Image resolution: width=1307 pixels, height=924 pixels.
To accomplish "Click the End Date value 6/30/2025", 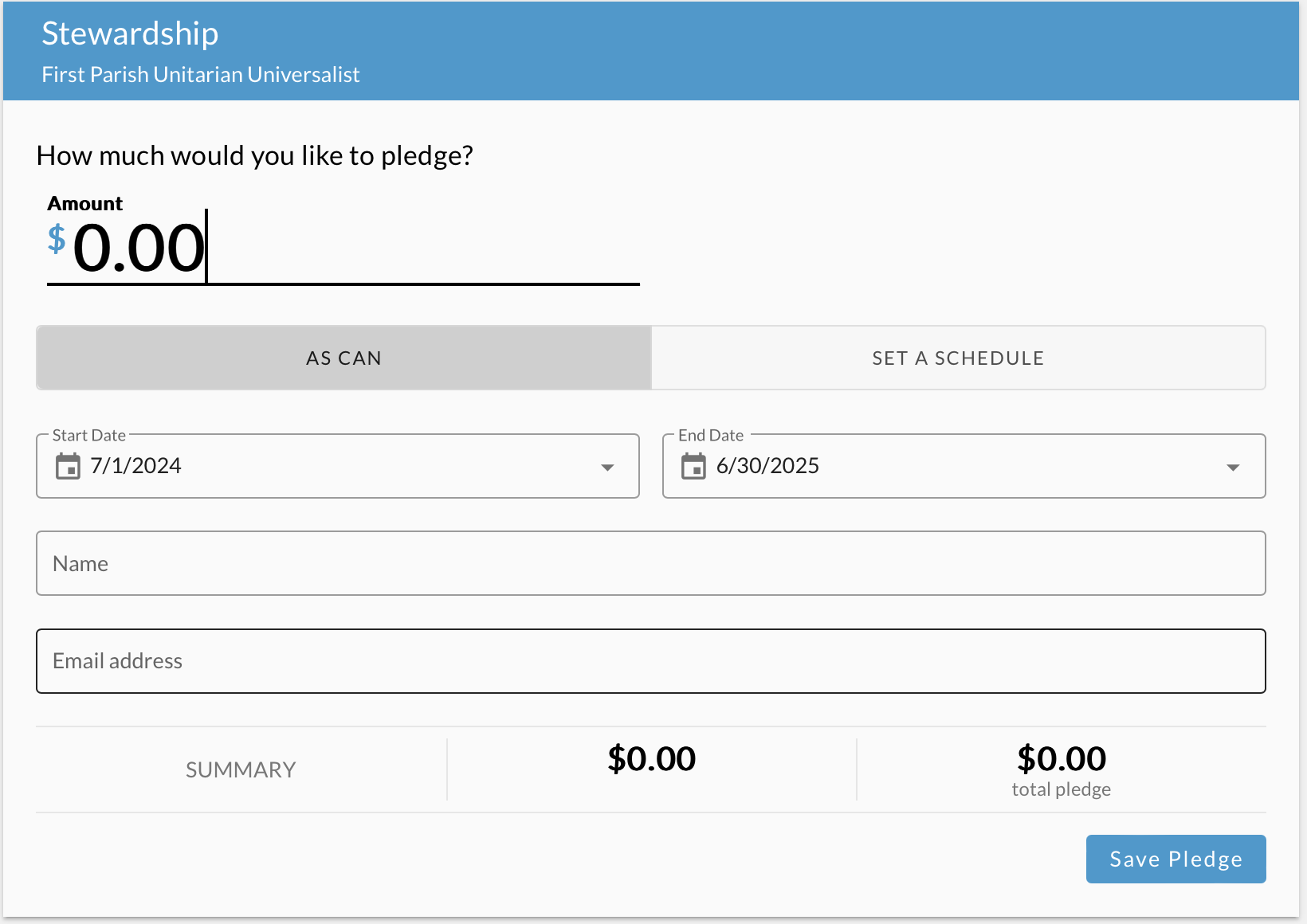I will pyautogui.click(x=767, y=466).
